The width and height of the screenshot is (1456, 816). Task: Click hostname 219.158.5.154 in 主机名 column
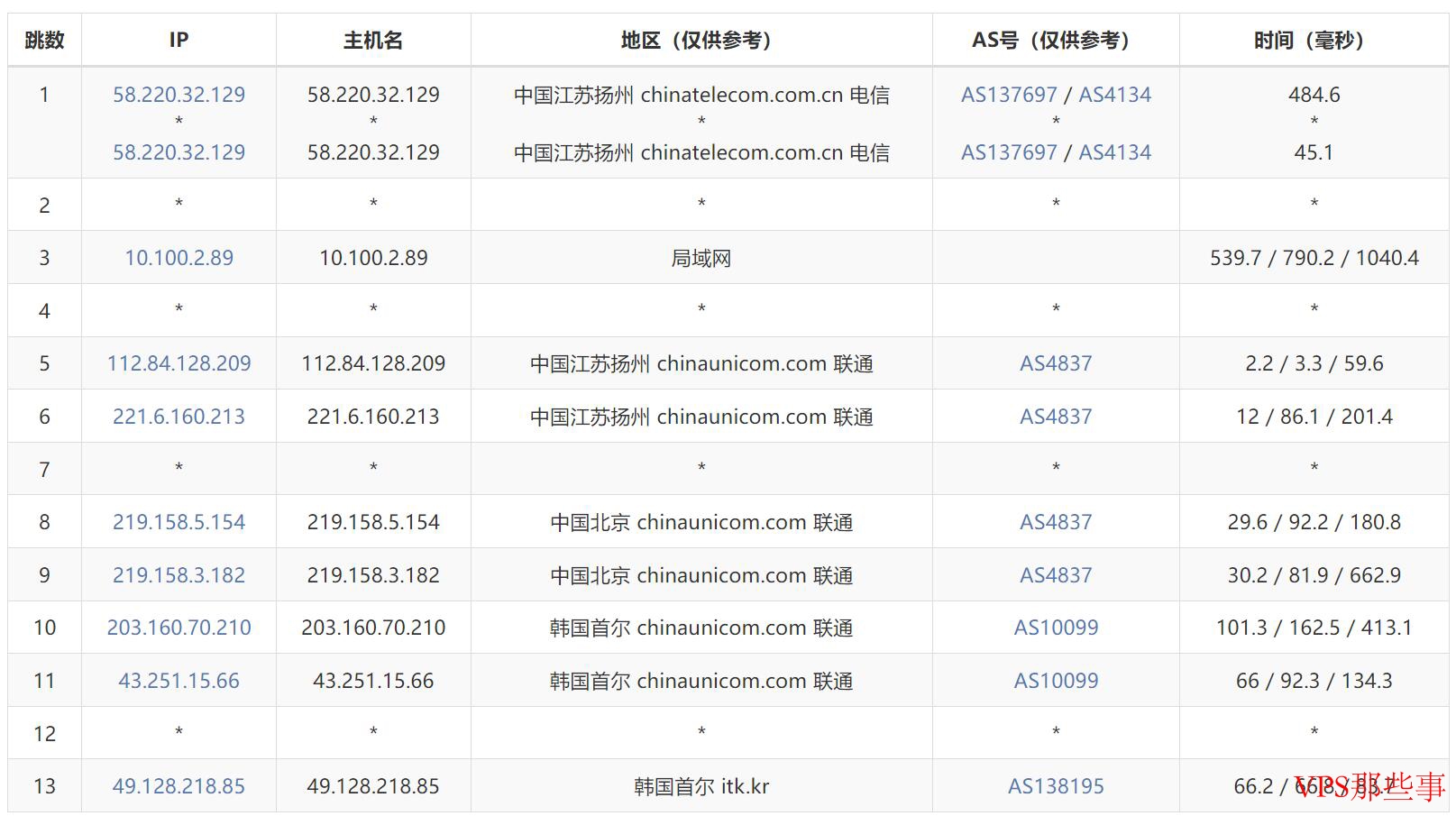373,522
